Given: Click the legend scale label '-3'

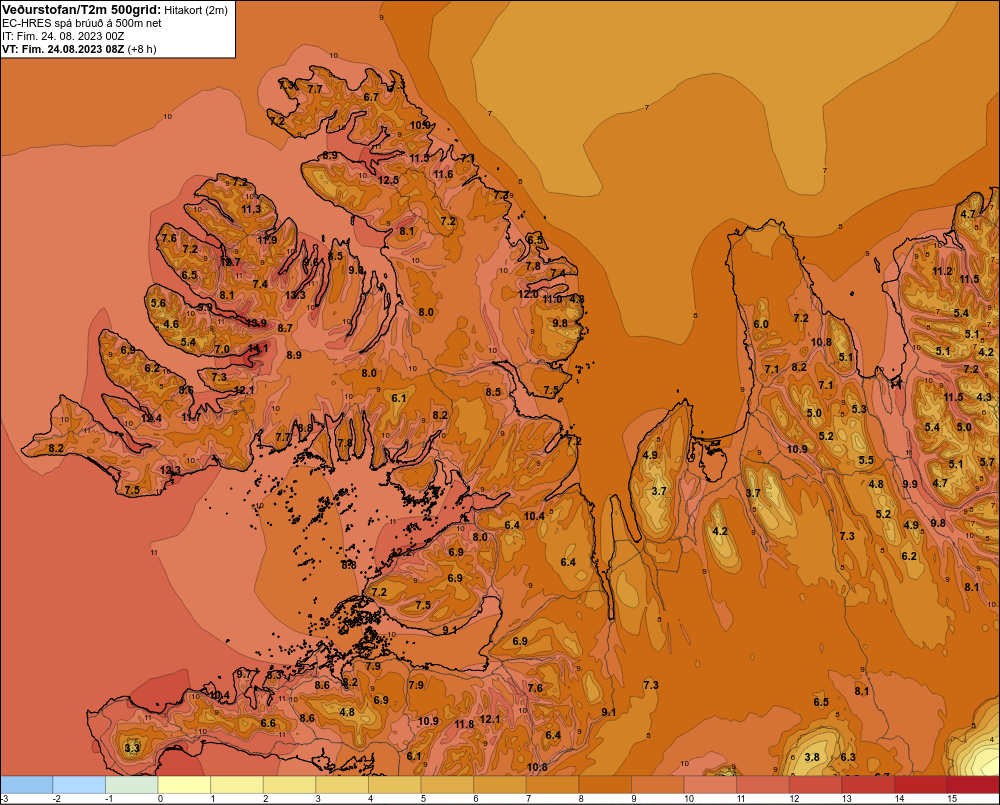Looking at the screenshot, I should 4,799.
